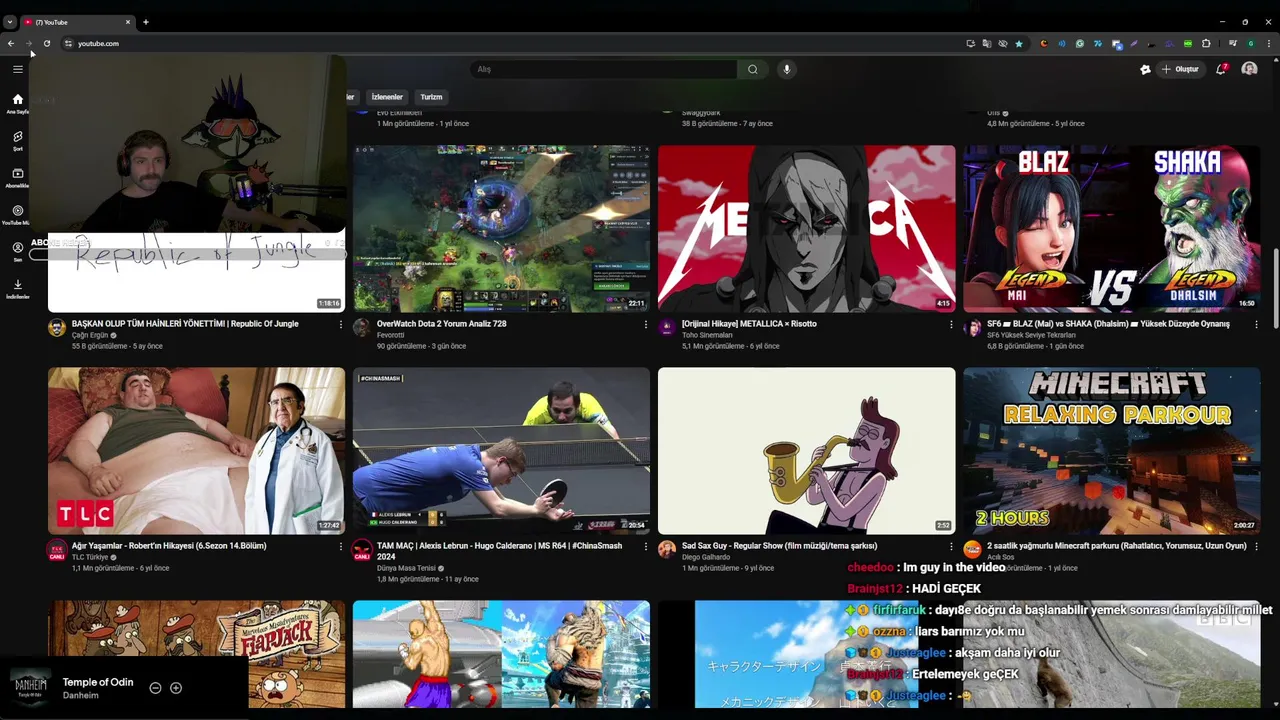Reload the page with refresh icon
Viewport: 1280px width, 720px height.
pos(46,43)
